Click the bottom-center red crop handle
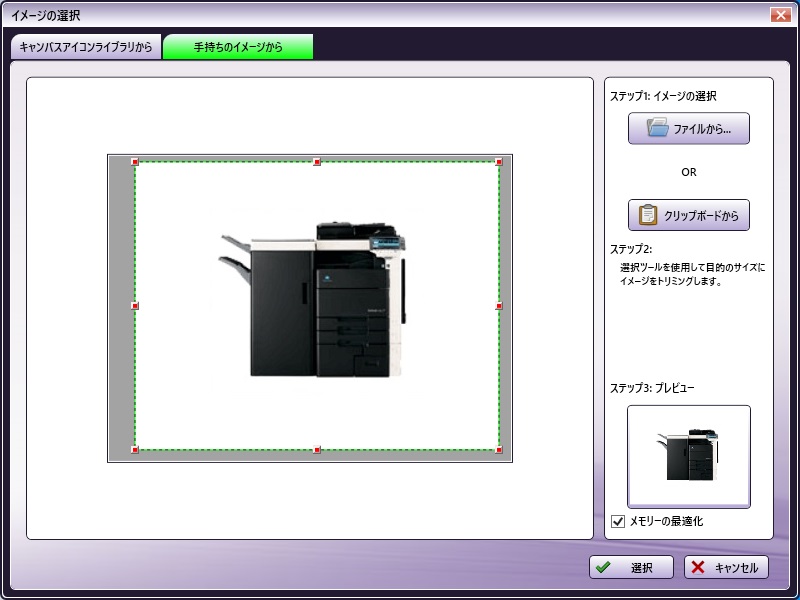 pos(317,450)
